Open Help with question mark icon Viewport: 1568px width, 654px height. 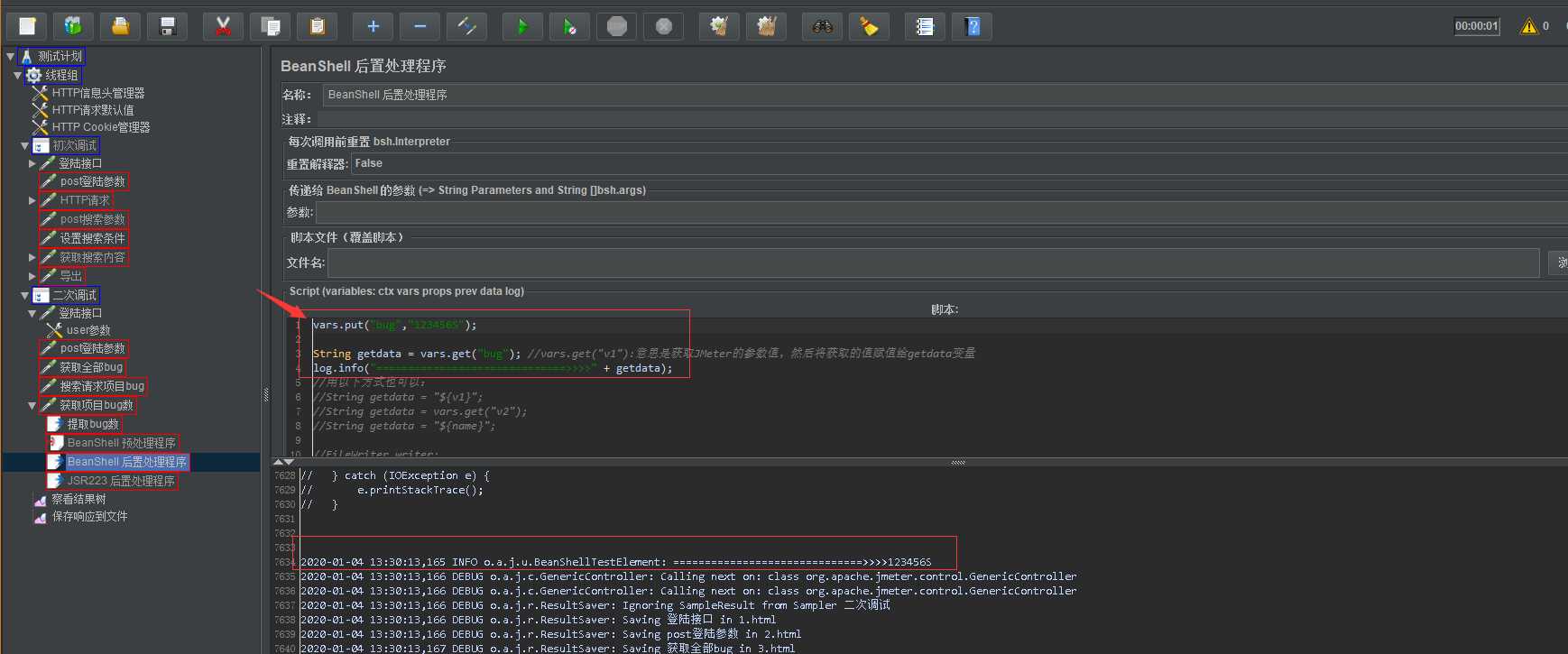point(972,26)
